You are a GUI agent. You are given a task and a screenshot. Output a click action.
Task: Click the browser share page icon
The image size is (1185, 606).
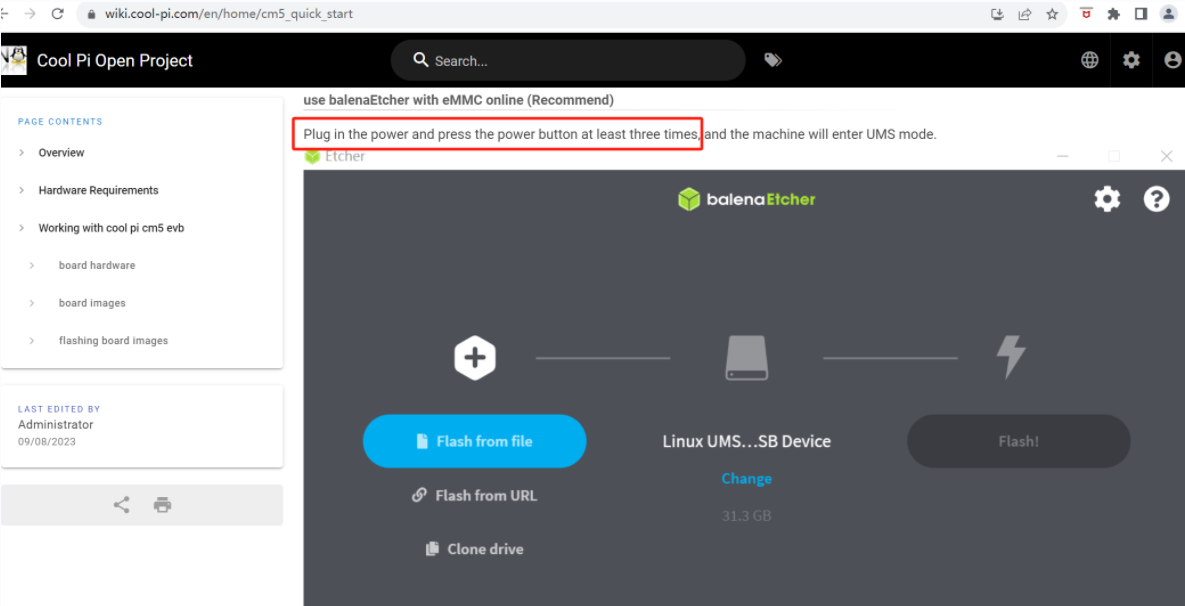pyautogui.click(x=1025, y=14)
